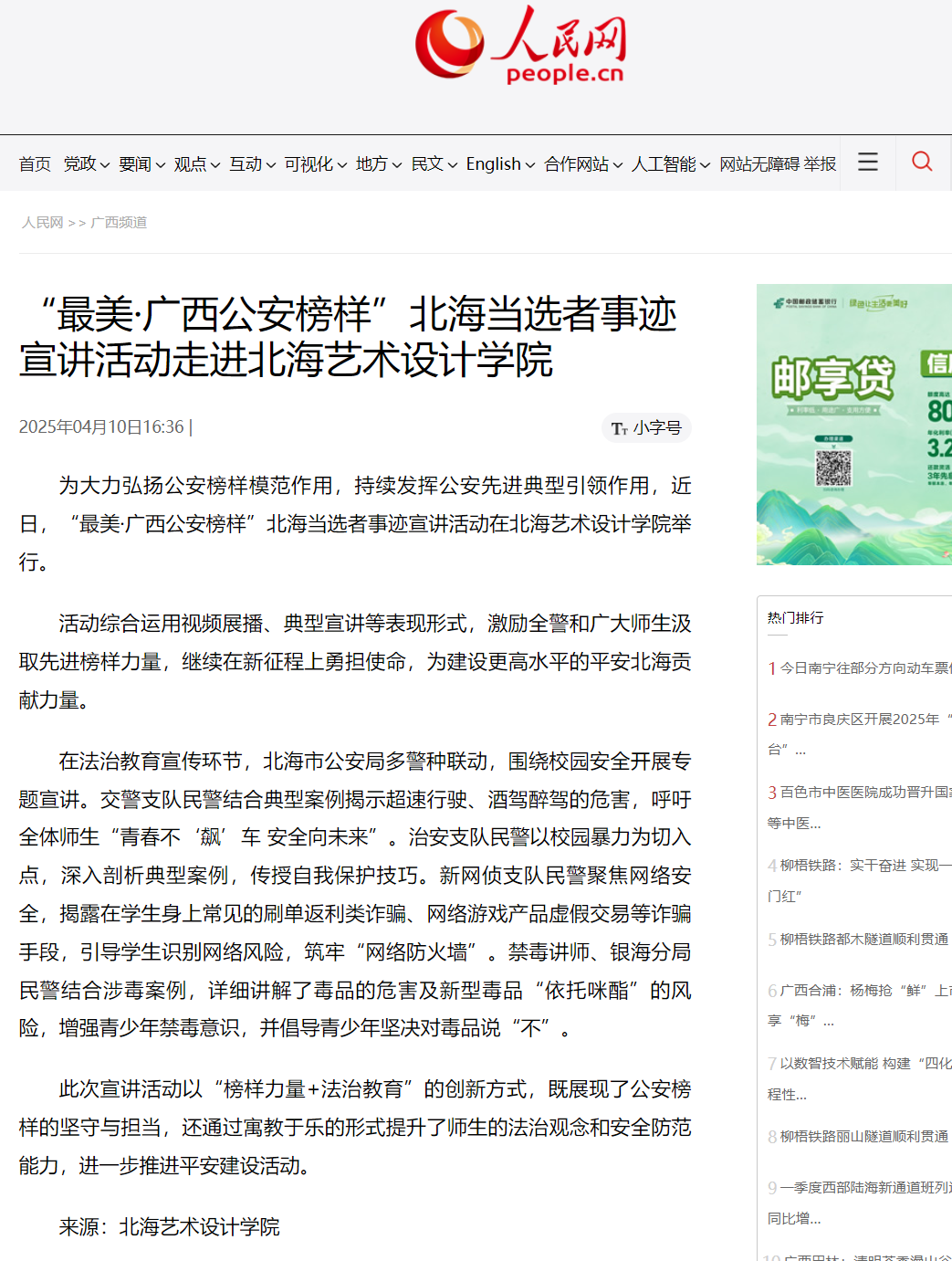Open the English dropdown in navigation
Screen dimensions: 952x1261
click(x=499, y=164)
